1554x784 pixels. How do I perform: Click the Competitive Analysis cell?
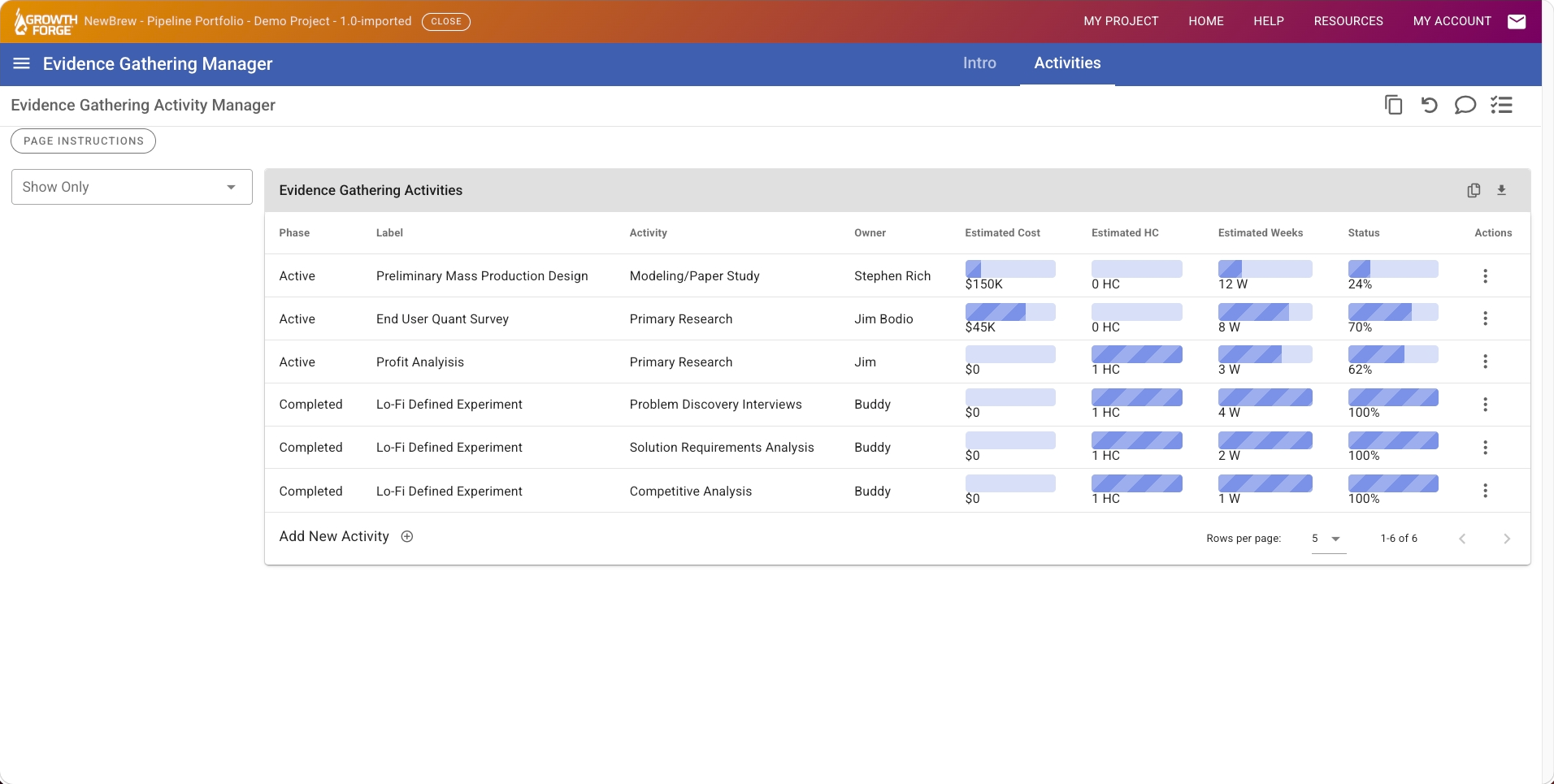pyautogui.click(x=691, y=492)
